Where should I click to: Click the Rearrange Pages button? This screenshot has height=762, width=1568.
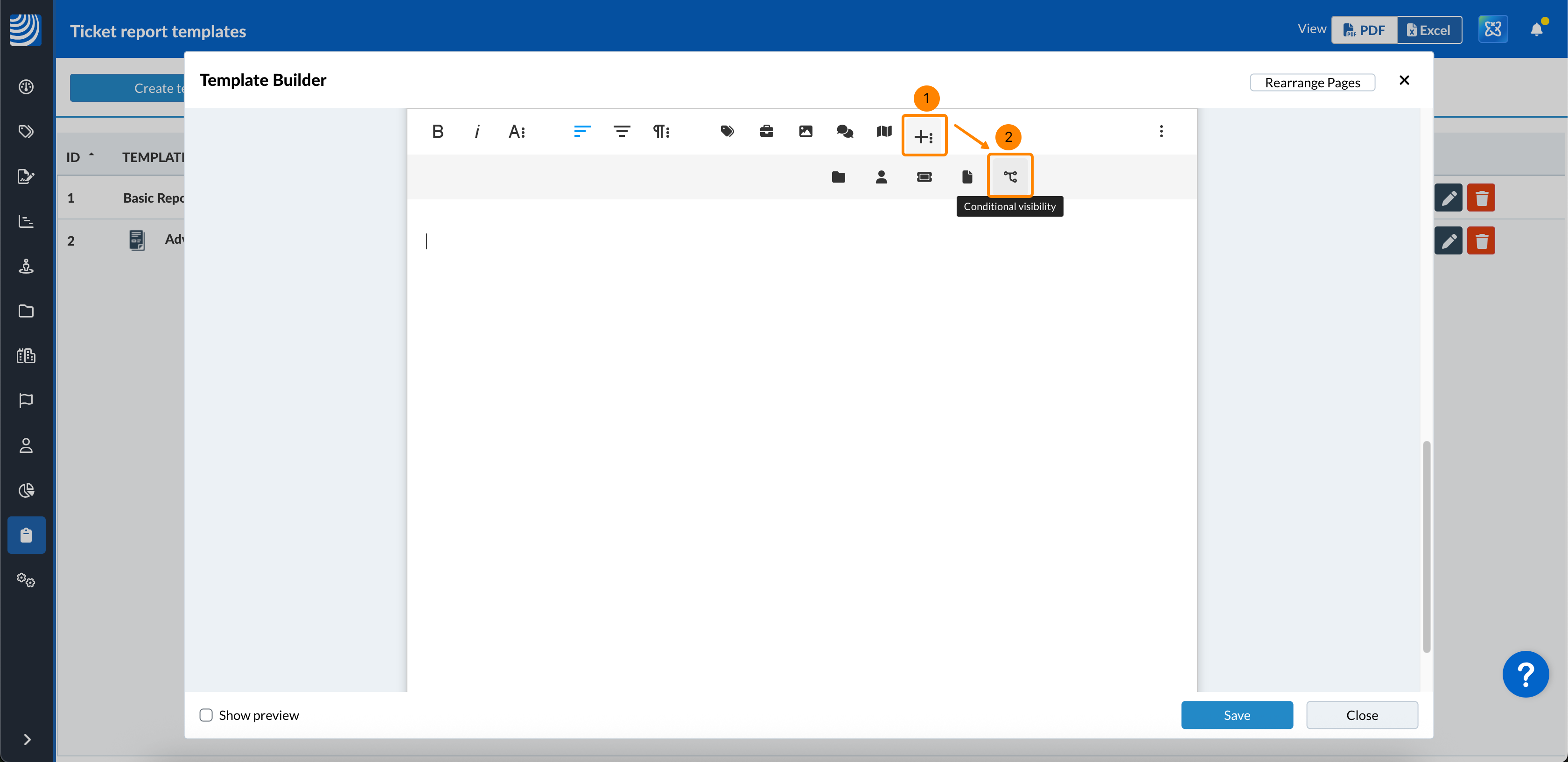1312,83
